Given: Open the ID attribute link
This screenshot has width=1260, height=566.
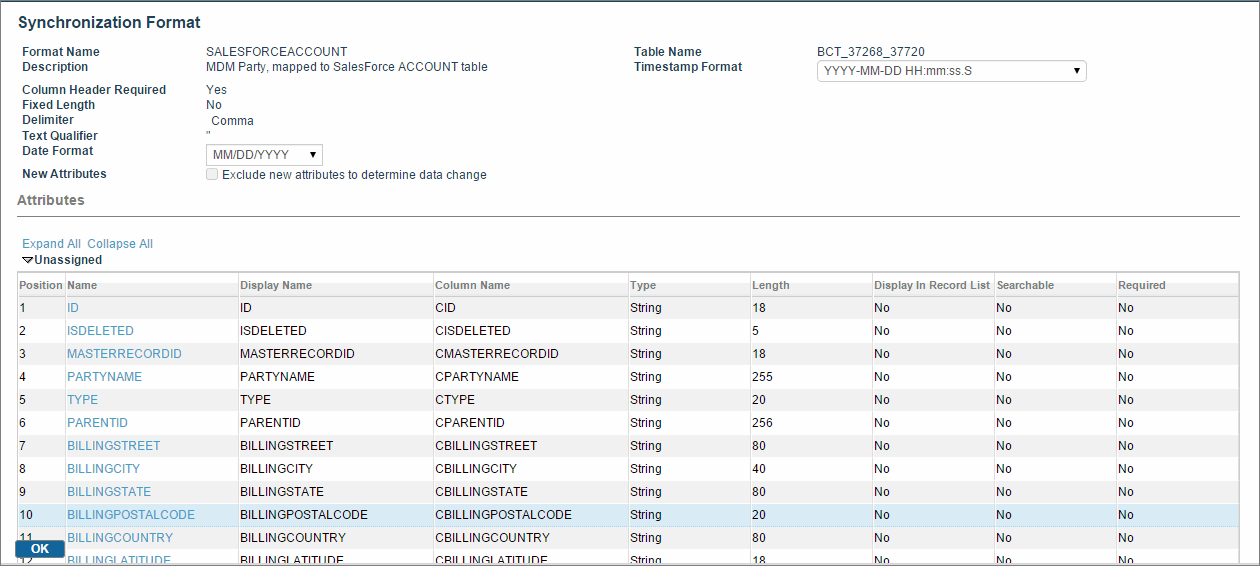Looking at the screenshot, I should 72,308.
